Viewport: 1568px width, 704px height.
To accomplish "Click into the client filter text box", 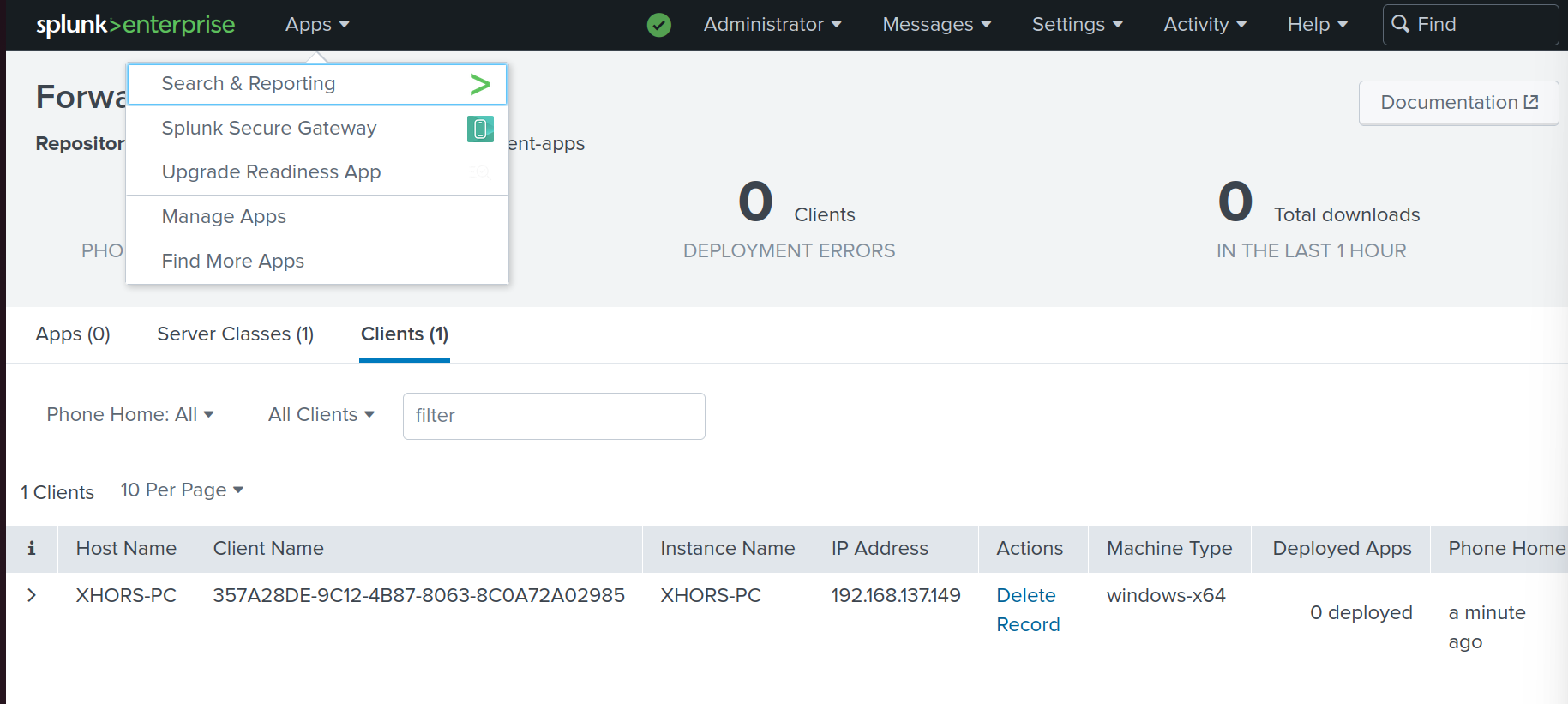I will point(554,416).
